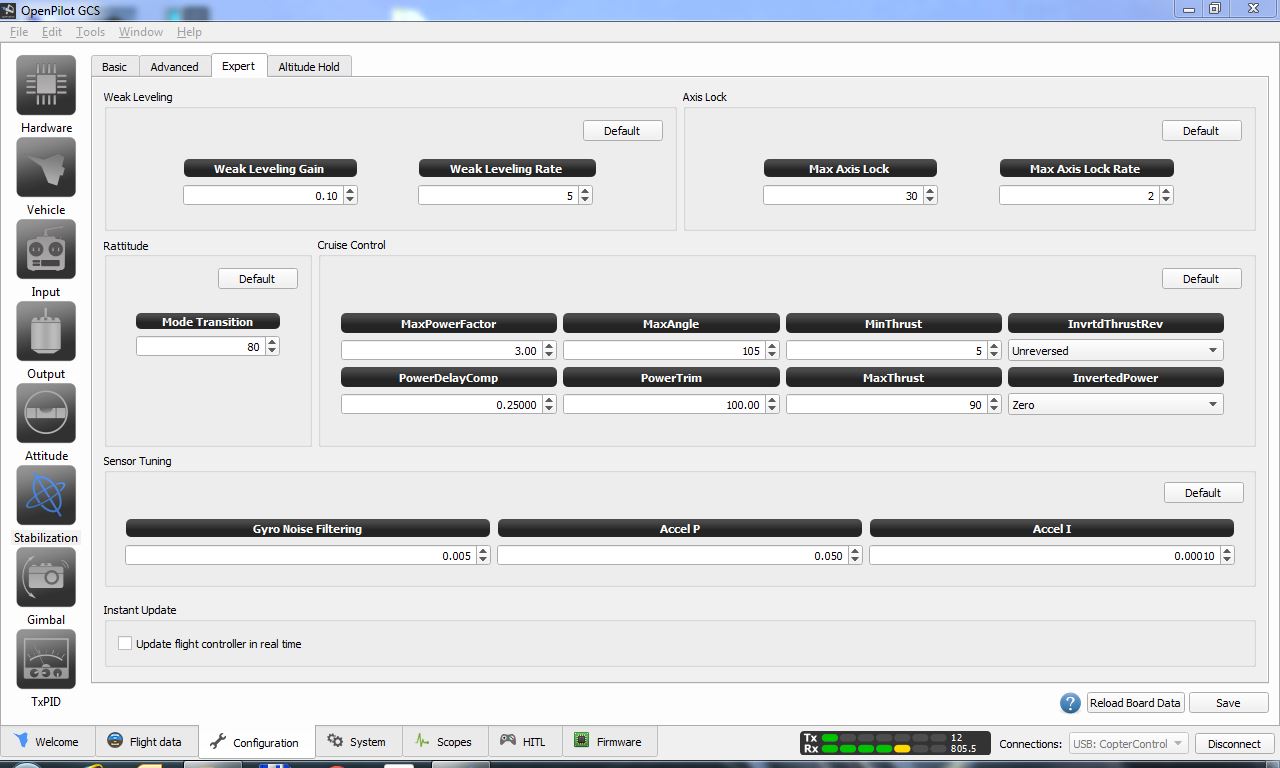
Task: Open the System workspace tab
Action: click(357, 741)
